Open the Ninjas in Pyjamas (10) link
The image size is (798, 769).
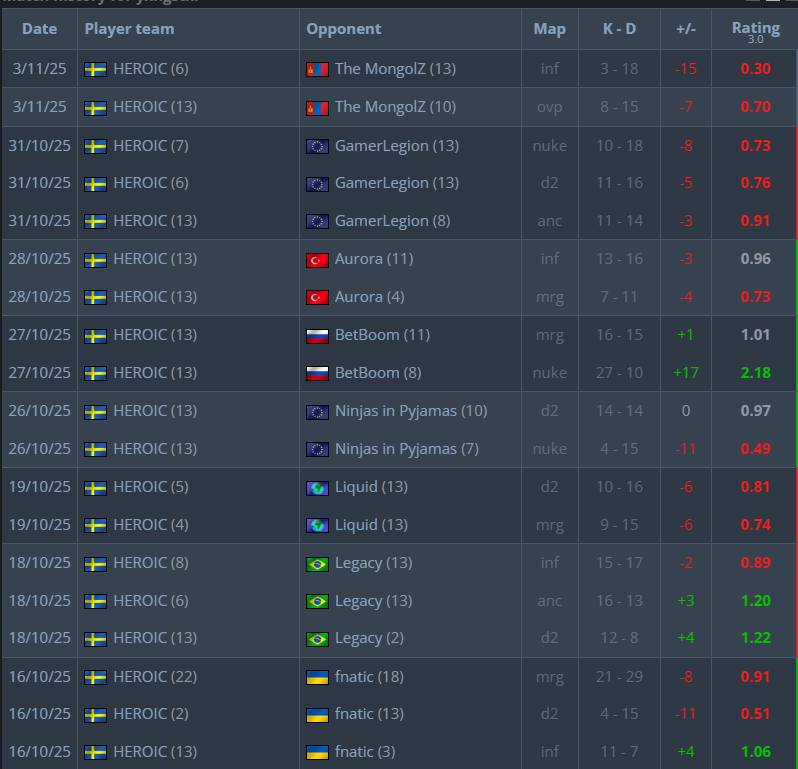click(411, 411)
